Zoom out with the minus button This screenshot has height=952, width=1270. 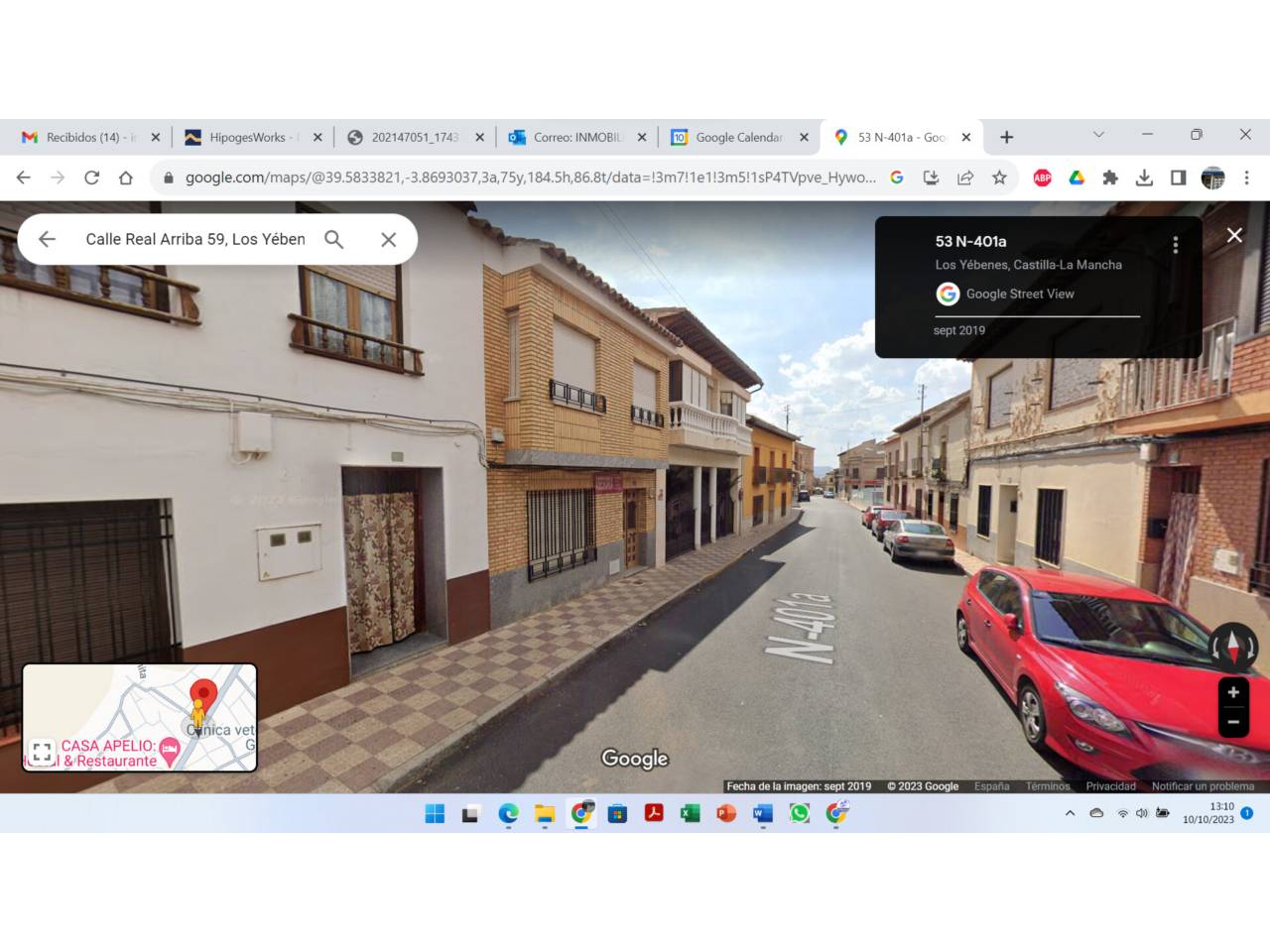click(x=1233, y=722)
